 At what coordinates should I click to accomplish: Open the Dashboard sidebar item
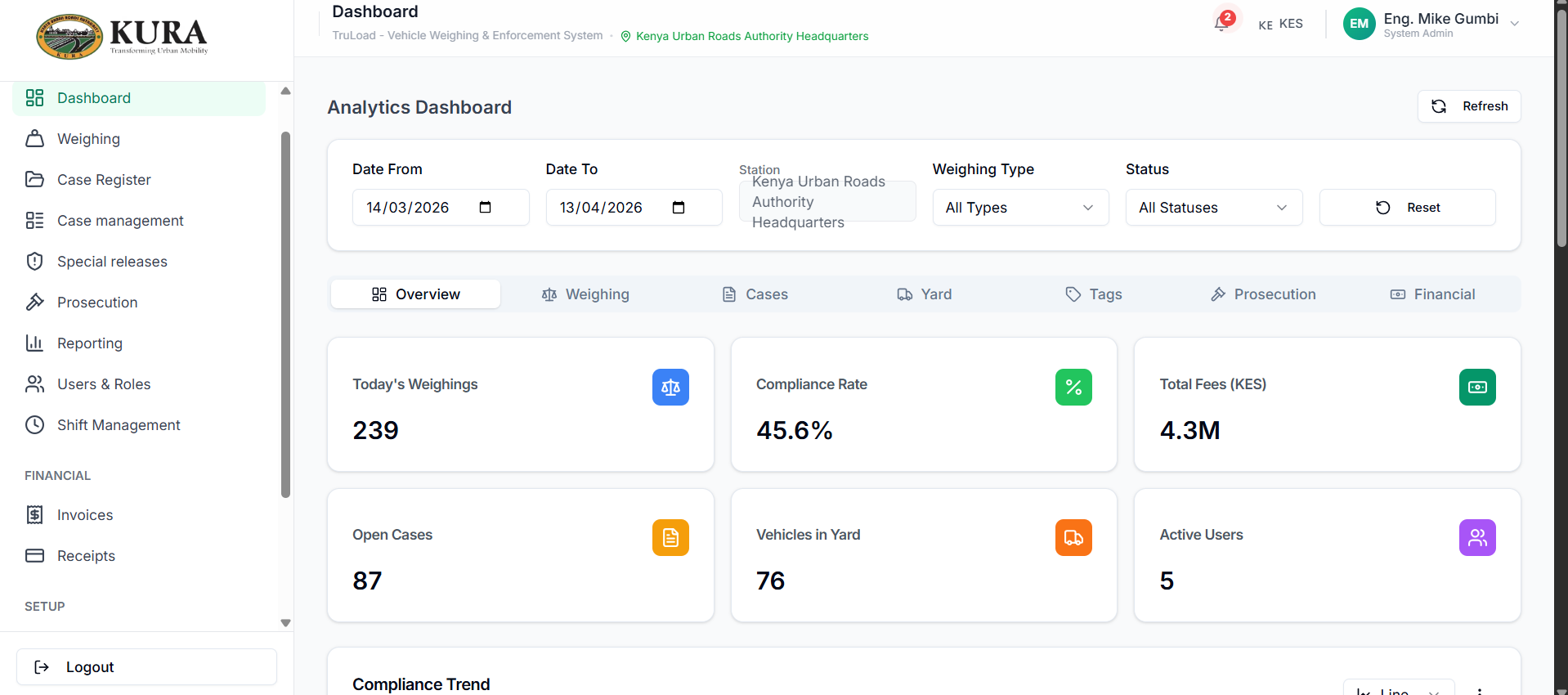point(139,98)
